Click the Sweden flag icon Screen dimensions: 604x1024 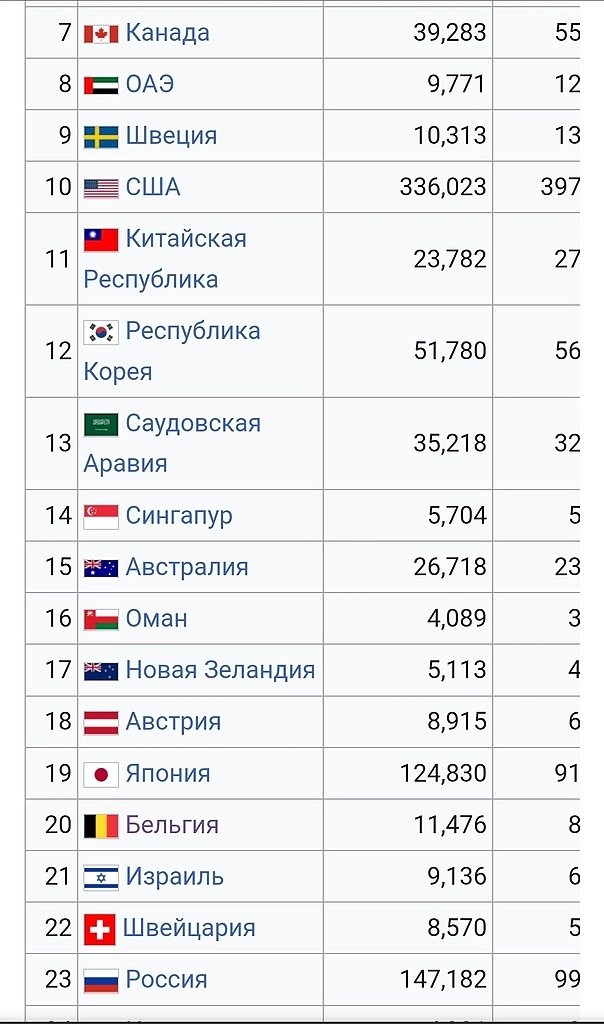pos(101,137)
